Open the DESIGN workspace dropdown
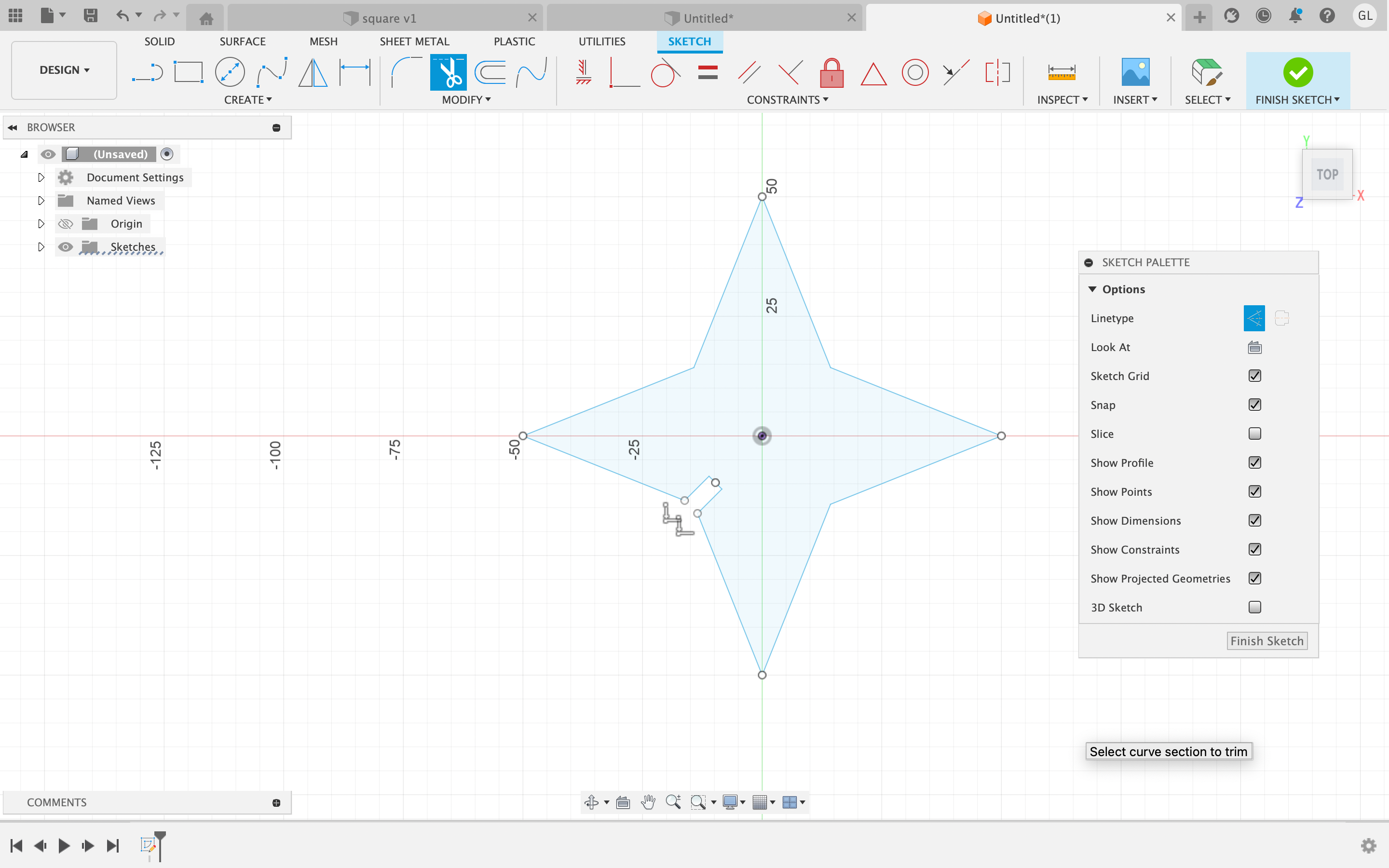Image resolution: width=1389 pixels, height=868 pixels. [x=64, y=70]
